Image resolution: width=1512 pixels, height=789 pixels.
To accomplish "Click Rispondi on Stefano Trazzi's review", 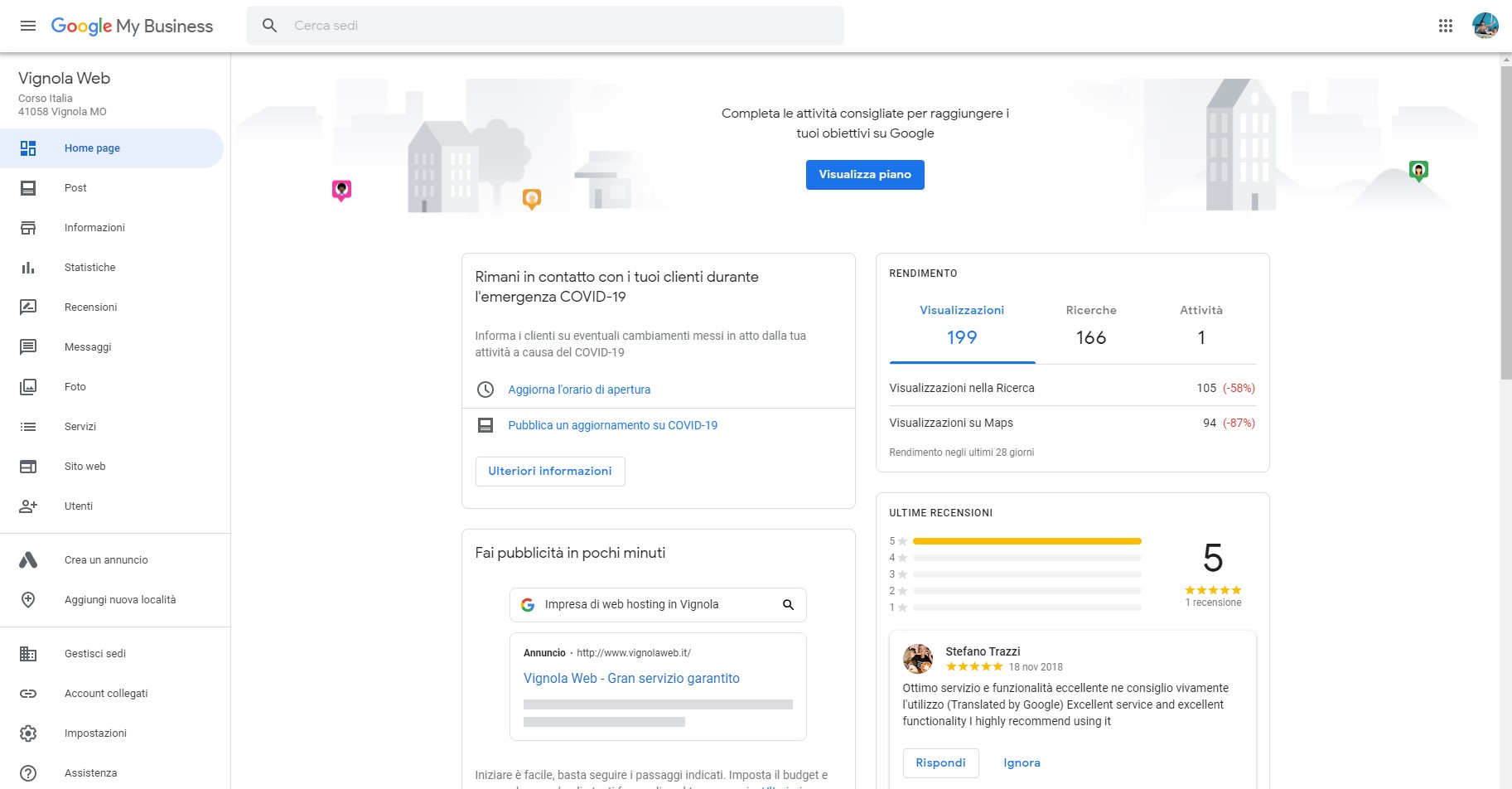I will 940,763.
